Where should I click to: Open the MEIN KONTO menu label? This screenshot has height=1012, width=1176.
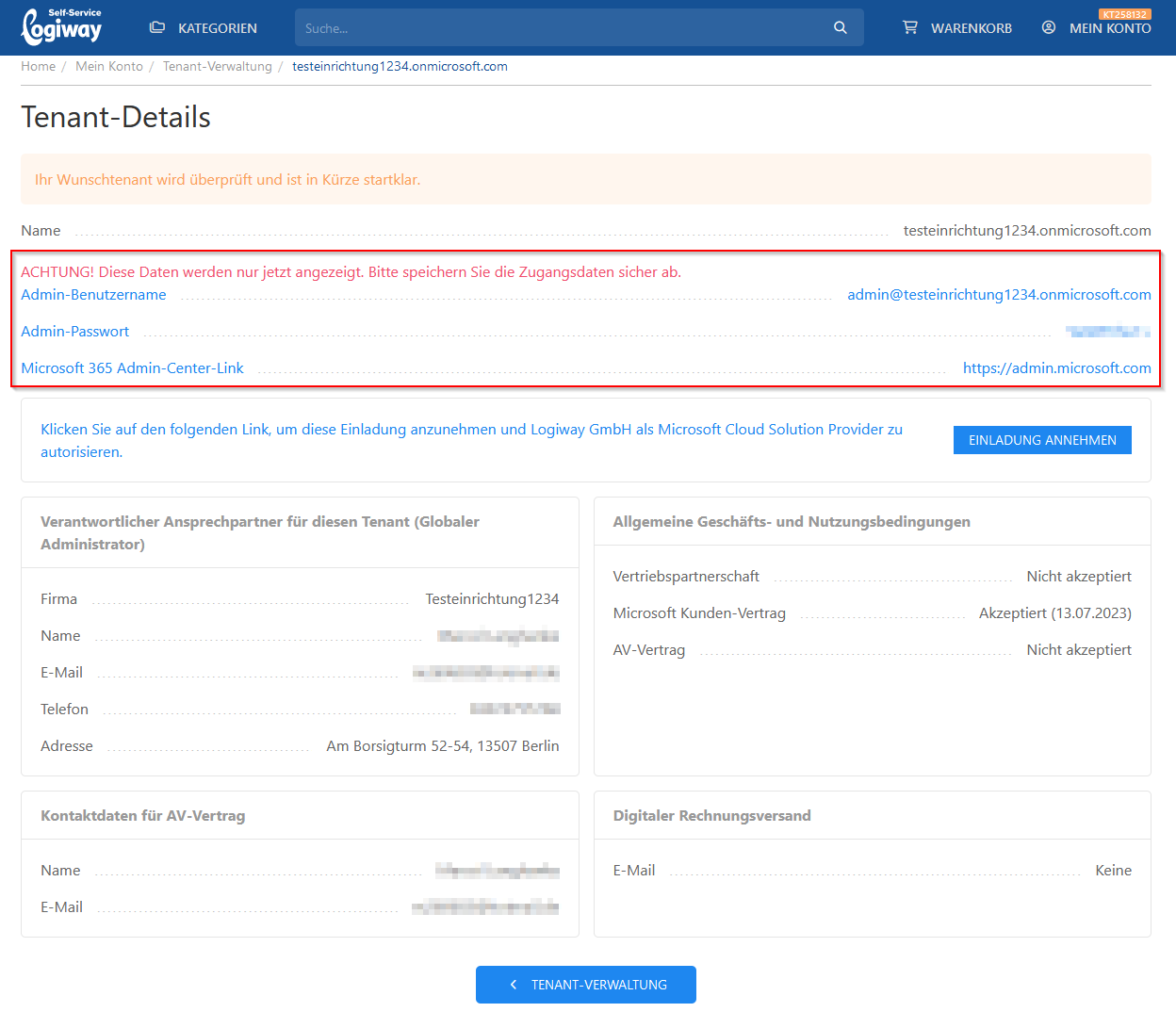pyautogui.click(x=1109, y=29)
